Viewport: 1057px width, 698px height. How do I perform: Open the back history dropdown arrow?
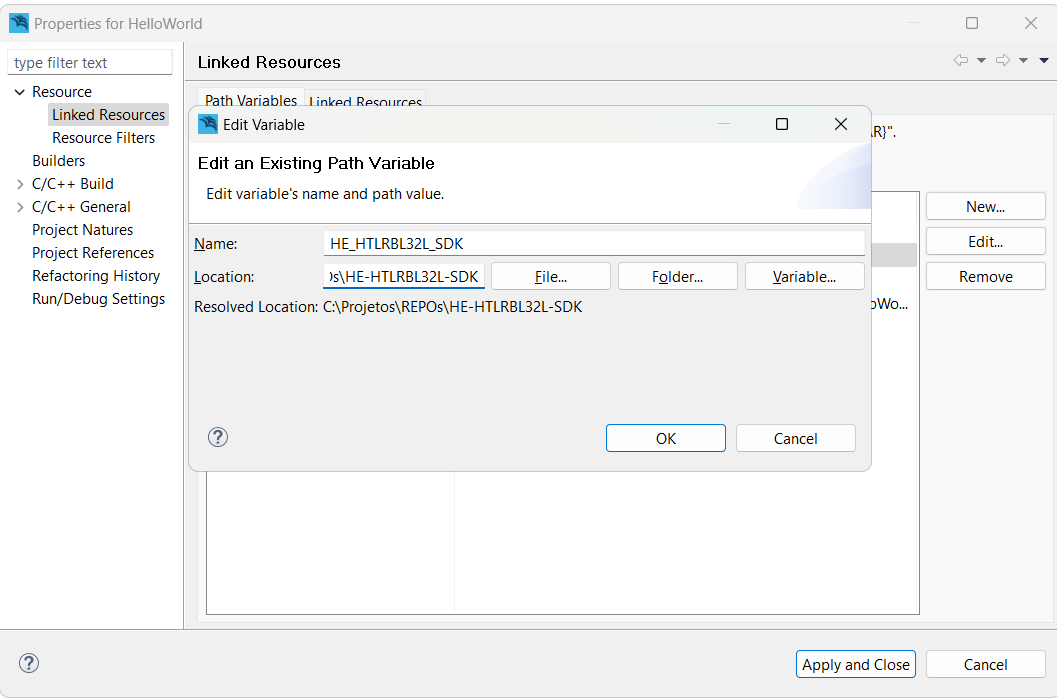tap(981, 61)
